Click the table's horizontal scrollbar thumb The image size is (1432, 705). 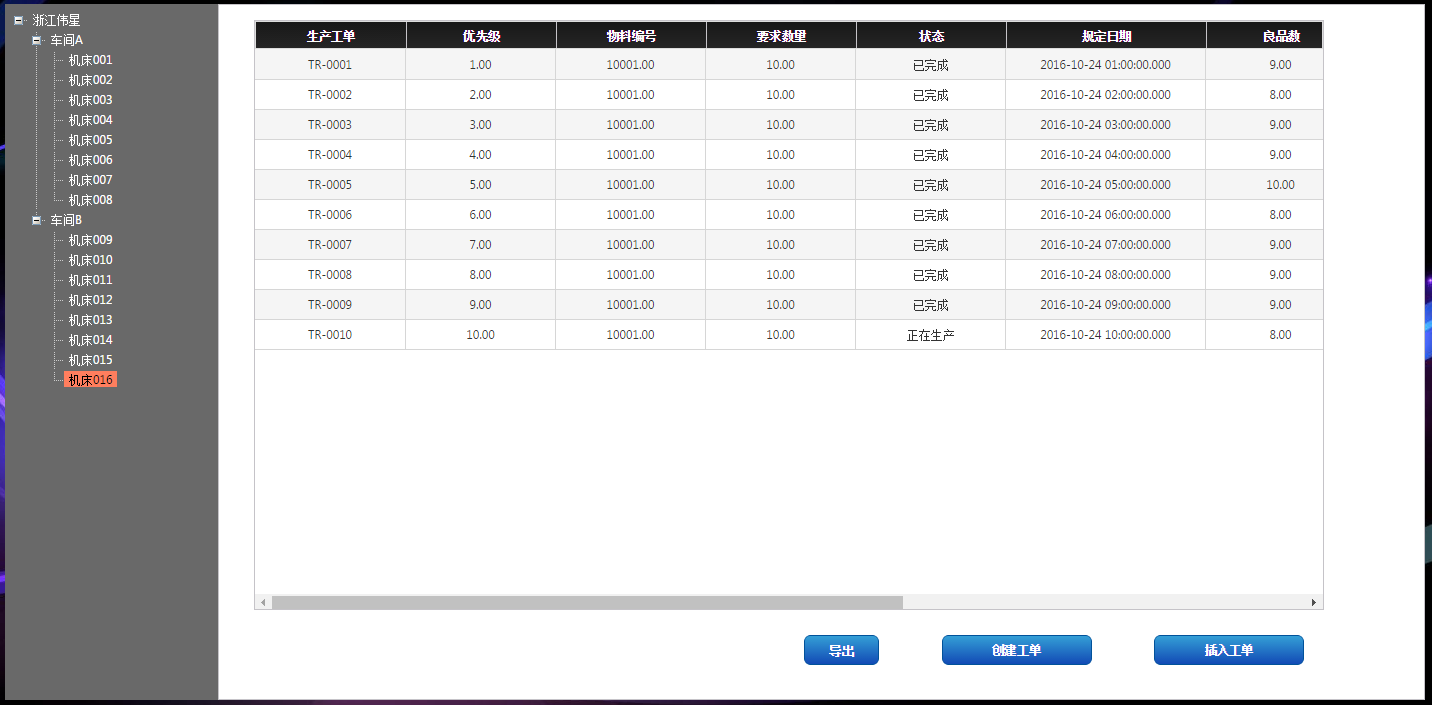pyautogui.click(x=587, y=602)
